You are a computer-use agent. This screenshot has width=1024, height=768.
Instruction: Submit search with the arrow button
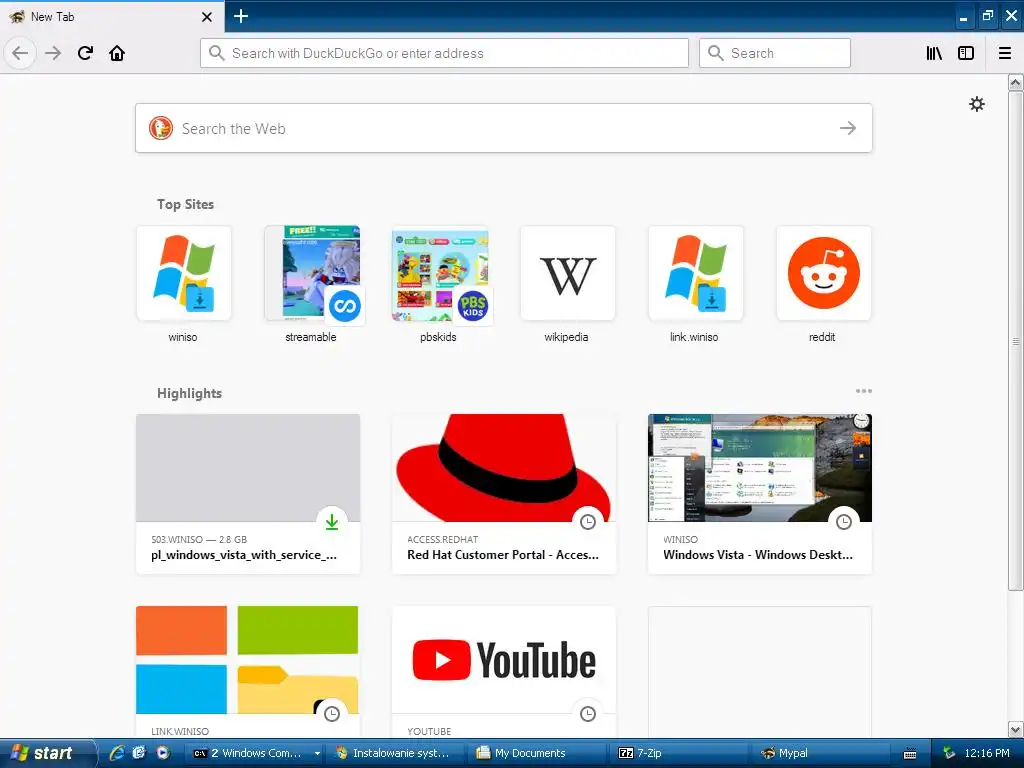(x=848, y=128)
